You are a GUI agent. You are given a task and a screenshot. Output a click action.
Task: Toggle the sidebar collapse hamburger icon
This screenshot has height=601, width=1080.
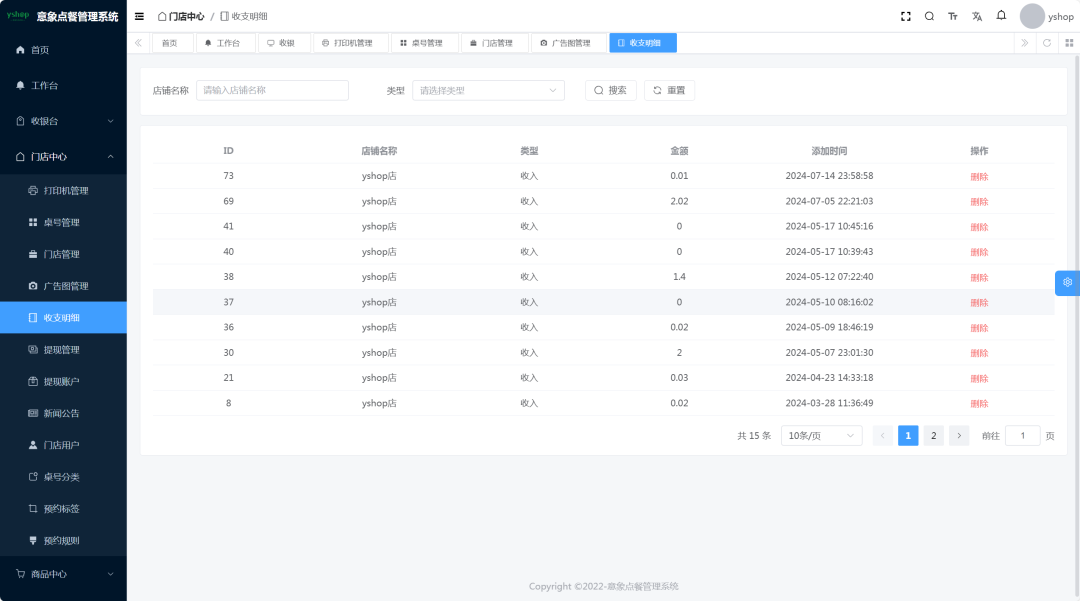point(139,16)
